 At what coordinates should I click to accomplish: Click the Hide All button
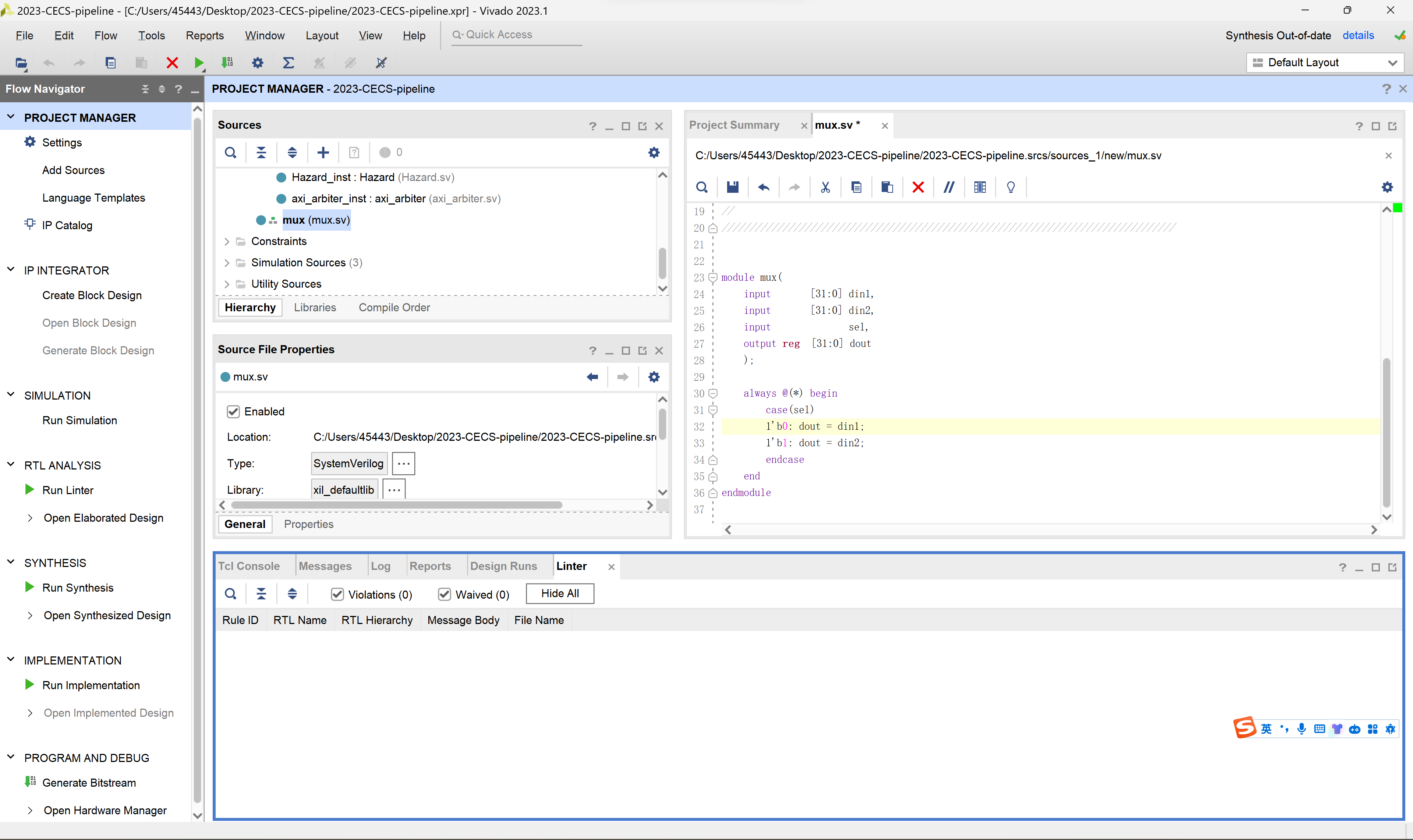pos(559,594)
